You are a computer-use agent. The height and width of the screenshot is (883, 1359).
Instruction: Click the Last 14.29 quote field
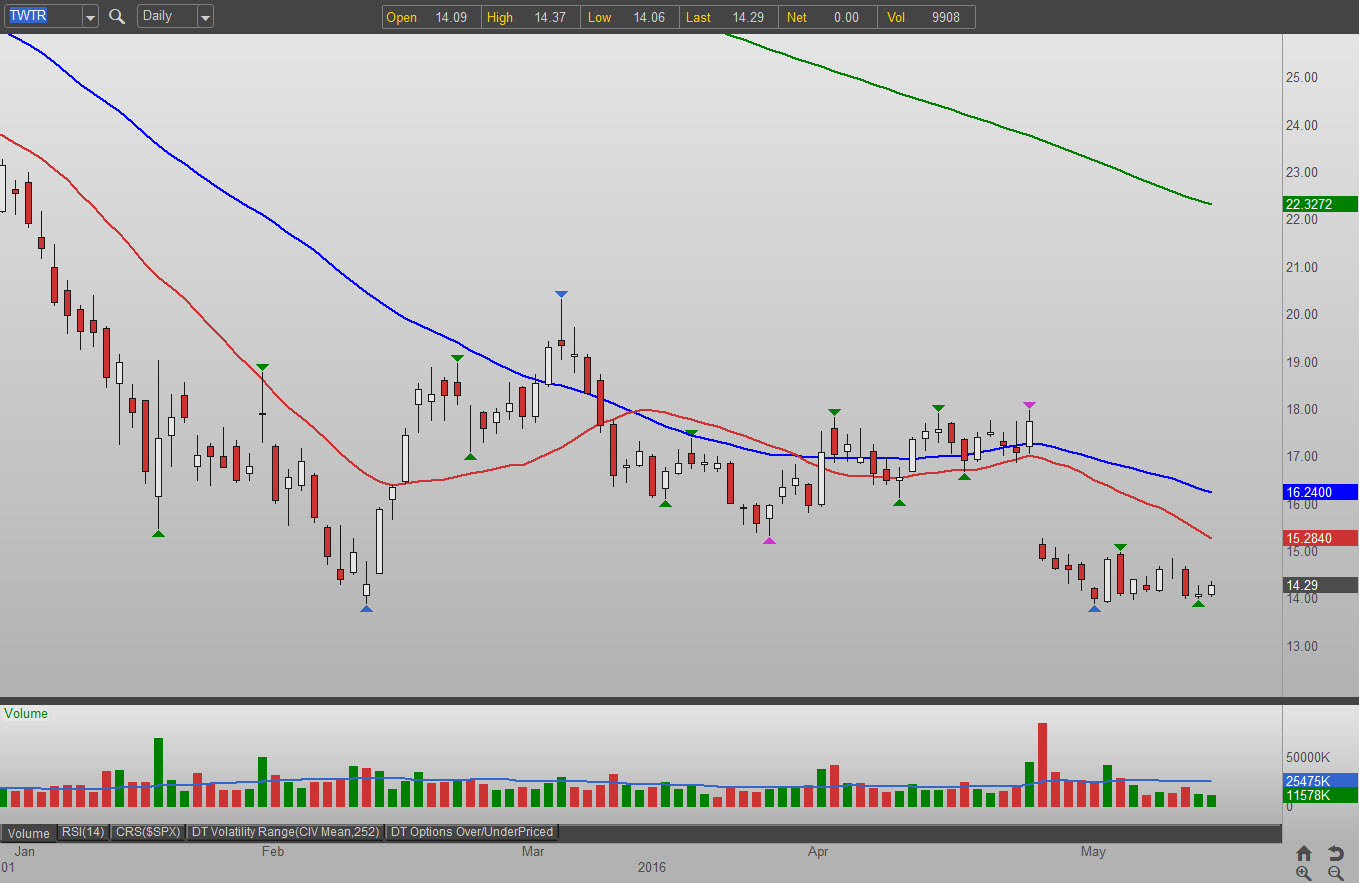(x=728, y=17)
